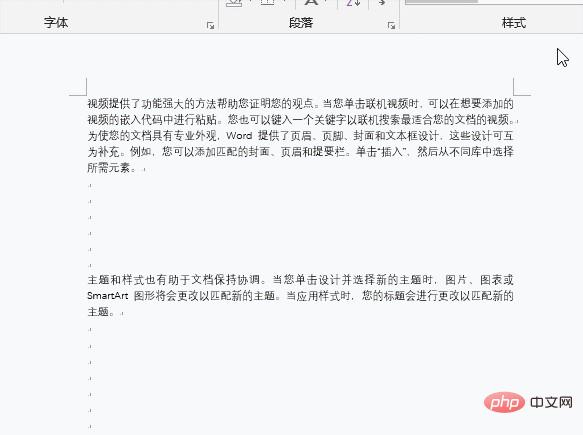This screenshot has width=583, height=435.
Task: Click the word Word in the first paragraph
Action: pyautogui.click(x=239, y=135)
